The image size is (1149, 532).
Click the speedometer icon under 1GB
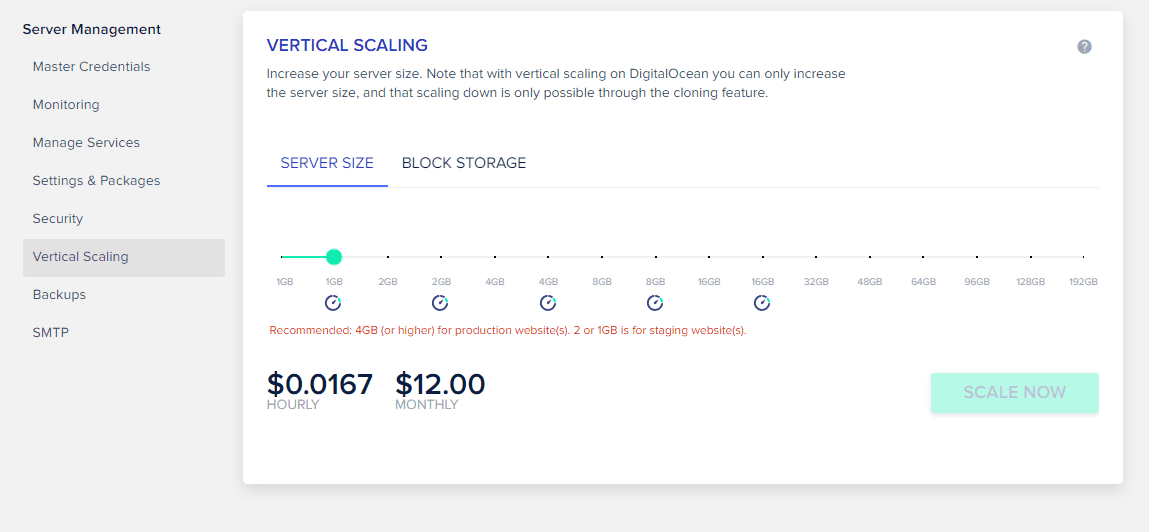[333, 303]
